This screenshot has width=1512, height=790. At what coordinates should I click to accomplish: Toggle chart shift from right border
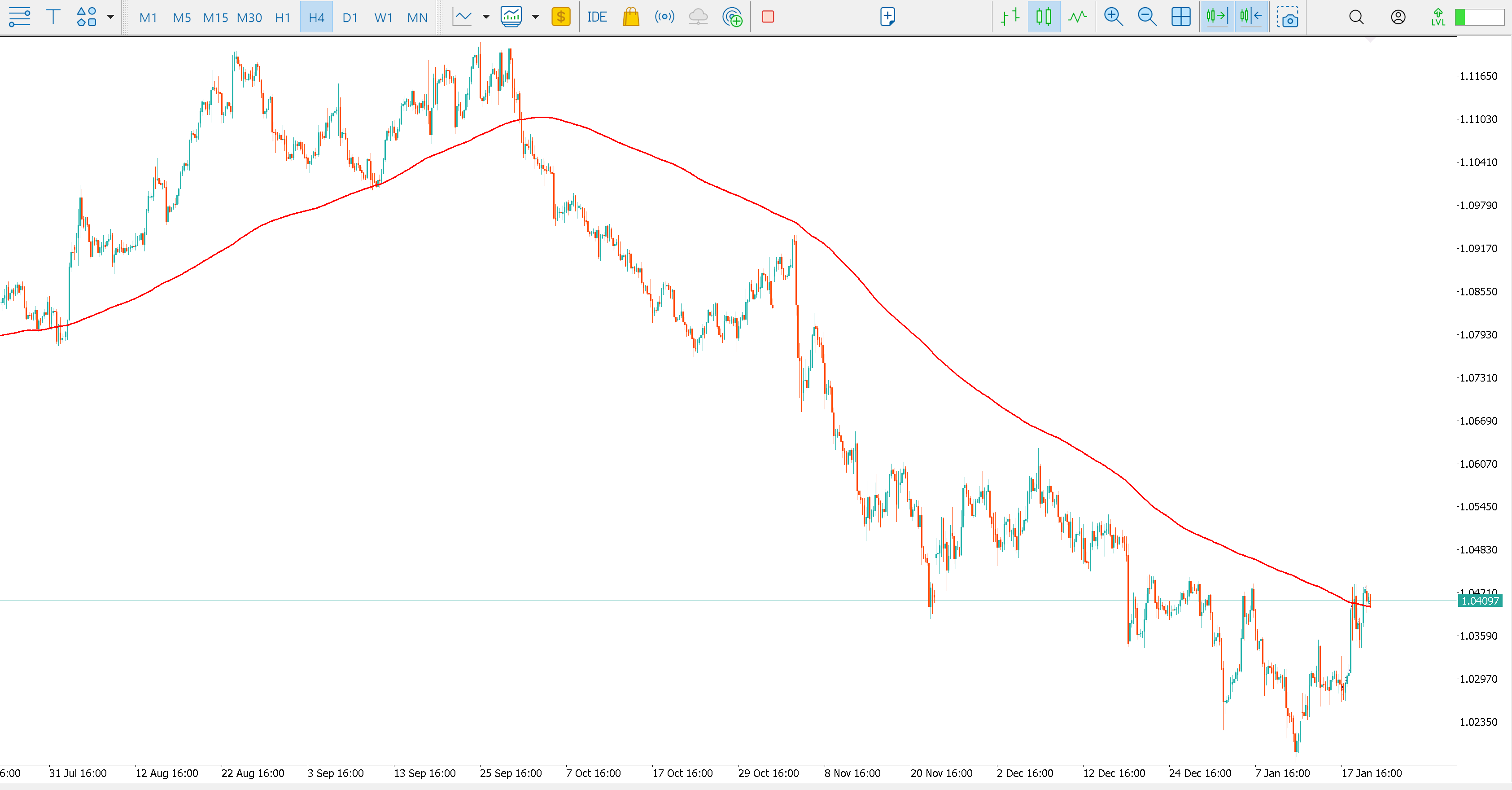tap(1251, 17)
